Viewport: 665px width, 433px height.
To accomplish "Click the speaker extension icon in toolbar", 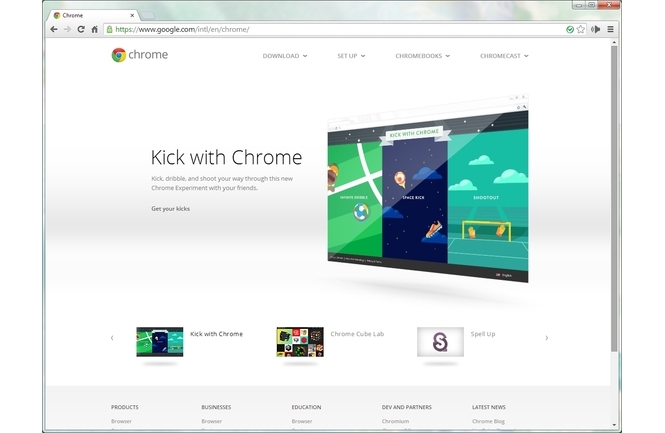I will 595,29.
